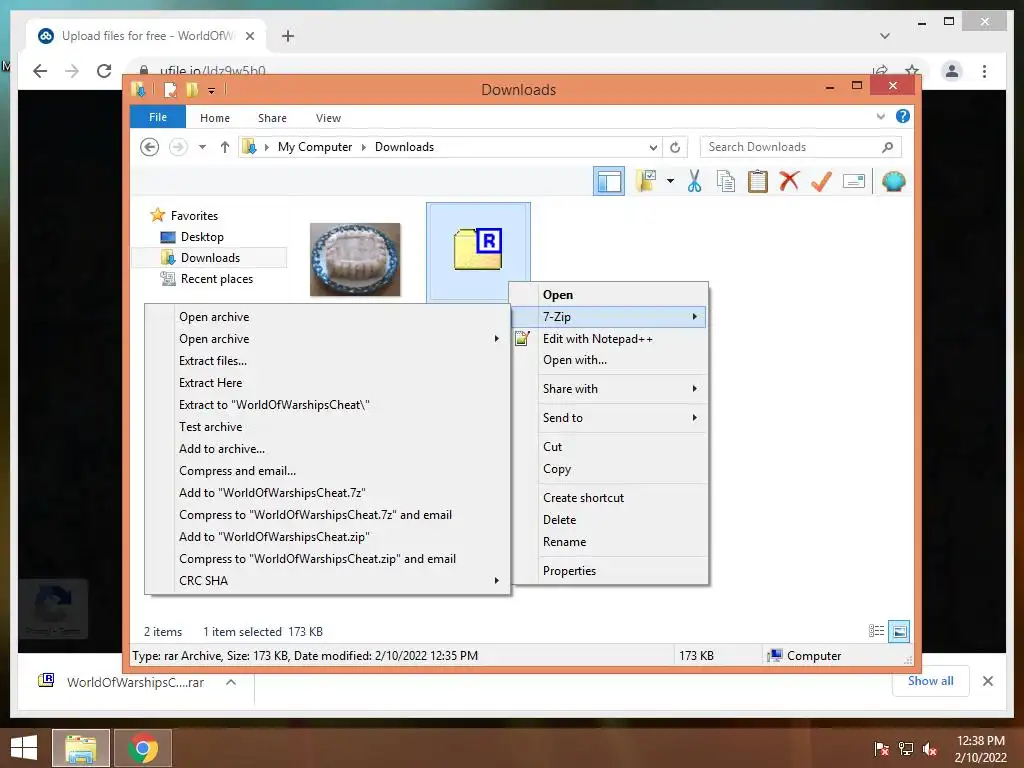Click Show all downloads link
Viewport: 1024px width, 768px height.
point(931,681)
